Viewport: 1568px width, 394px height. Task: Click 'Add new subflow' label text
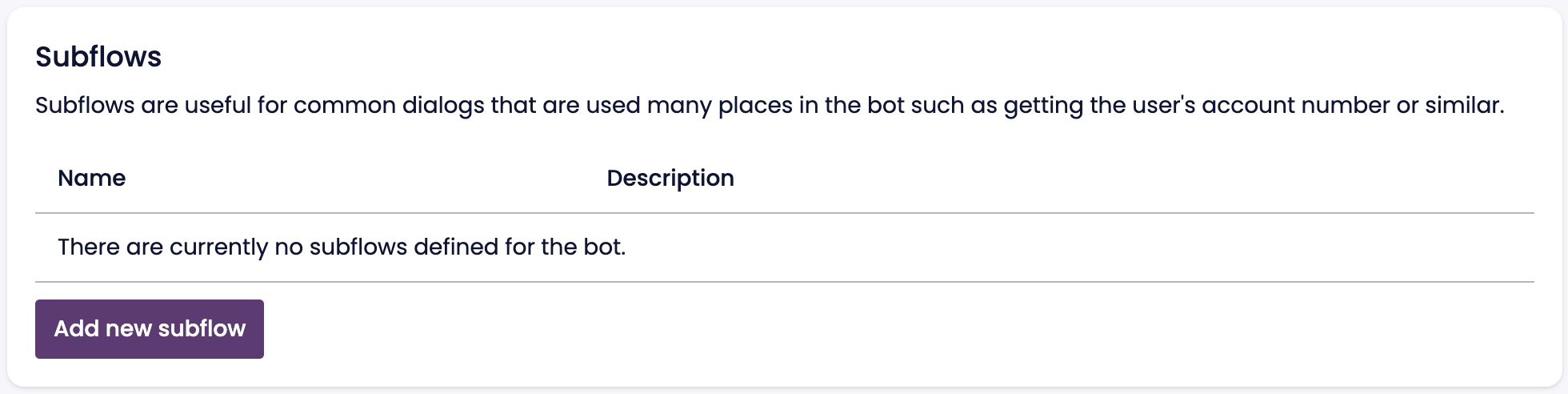click(x=150, y=329)
